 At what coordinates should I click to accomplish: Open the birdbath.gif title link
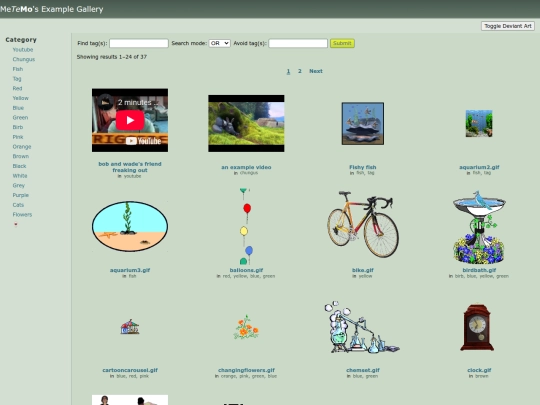click(x=479, y=270)
